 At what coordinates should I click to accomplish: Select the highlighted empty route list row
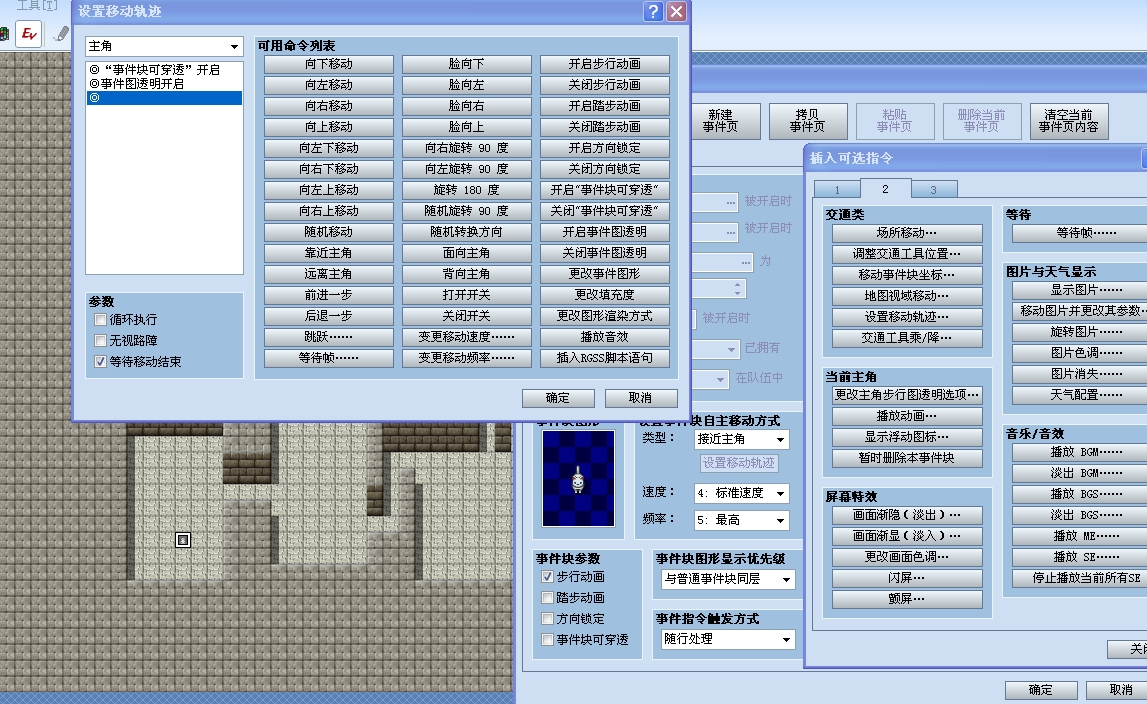165,98
